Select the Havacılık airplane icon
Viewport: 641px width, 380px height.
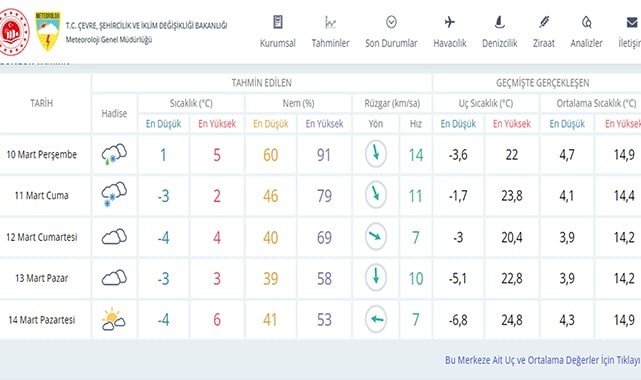pos(450,22)
